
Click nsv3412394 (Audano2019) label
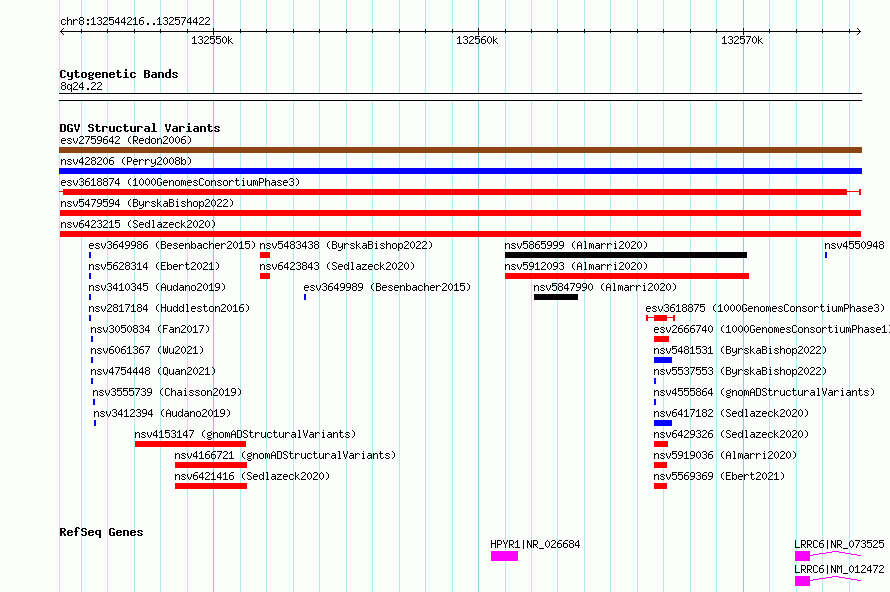[162, 413]
